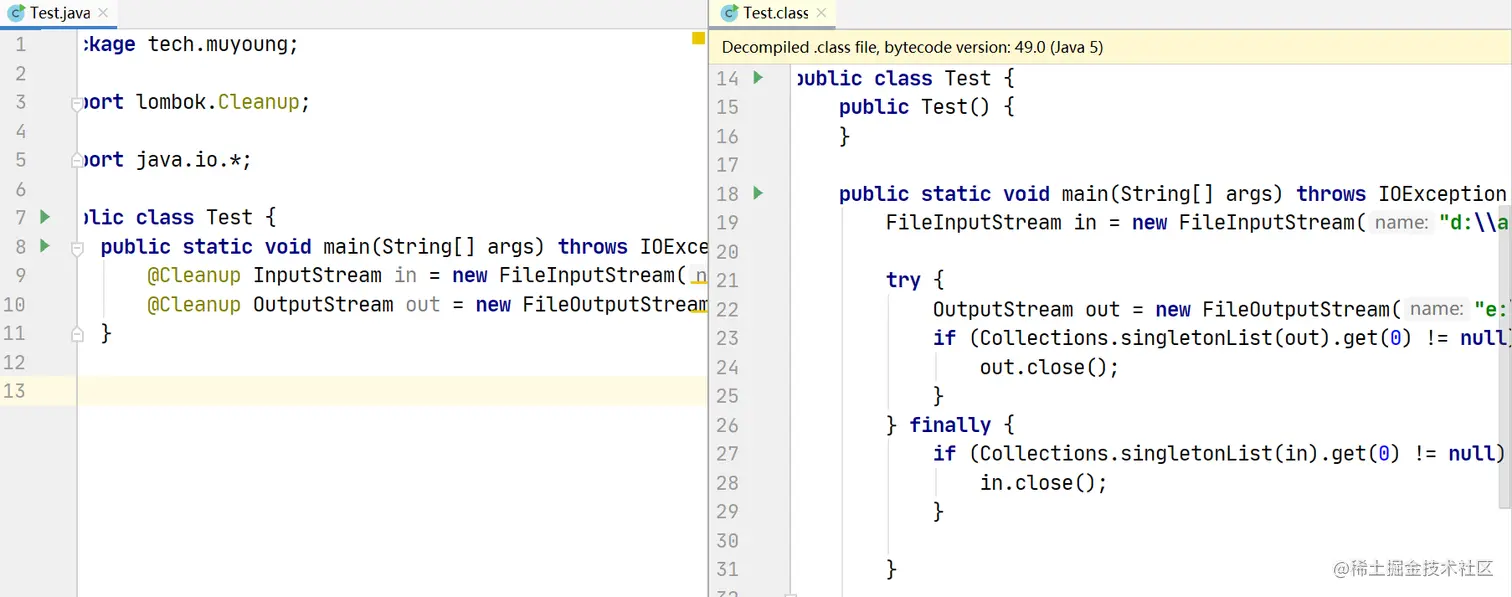Click run arrow on line 14 in Test.class
Viewport: 1512px width, 597px height.
758,77
